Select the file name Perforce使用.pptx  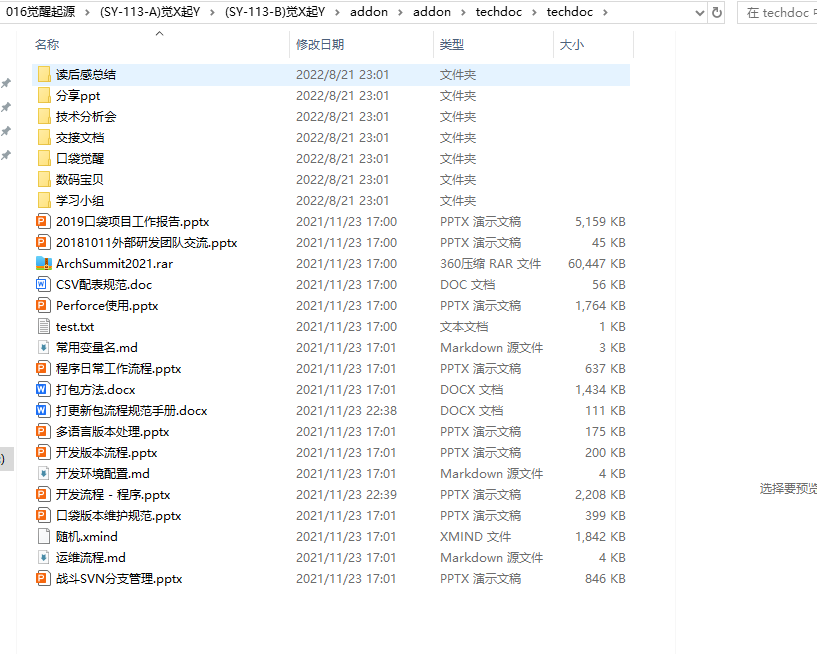point(107,306)
